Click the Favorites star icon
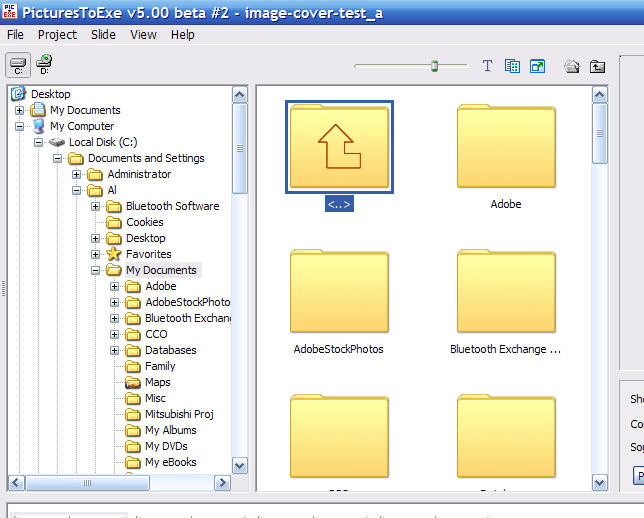The height and width of the screenshot is (518, 644). (x=114, y=254)
